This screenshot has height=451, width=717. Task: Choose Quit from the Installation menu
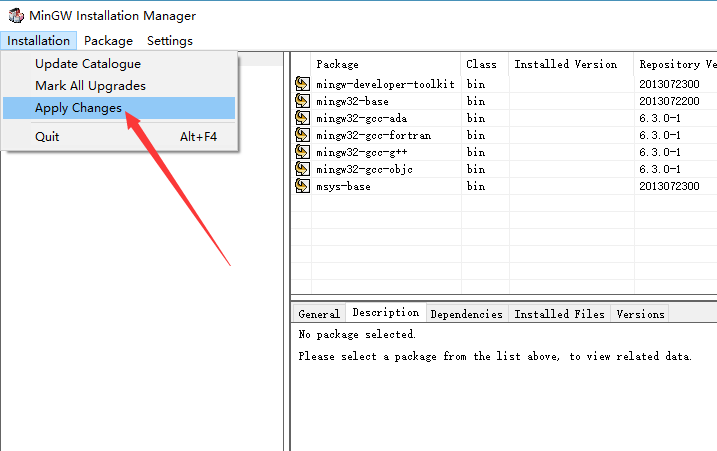[x=119, y=137]
